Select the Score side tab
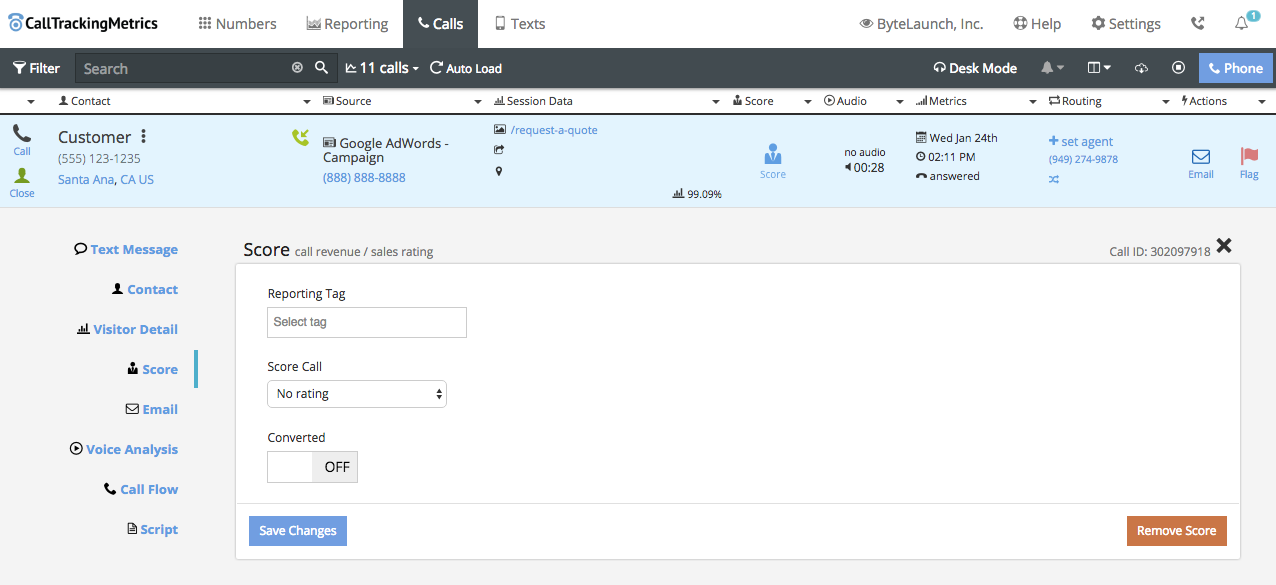 click(x=152, y=370)
